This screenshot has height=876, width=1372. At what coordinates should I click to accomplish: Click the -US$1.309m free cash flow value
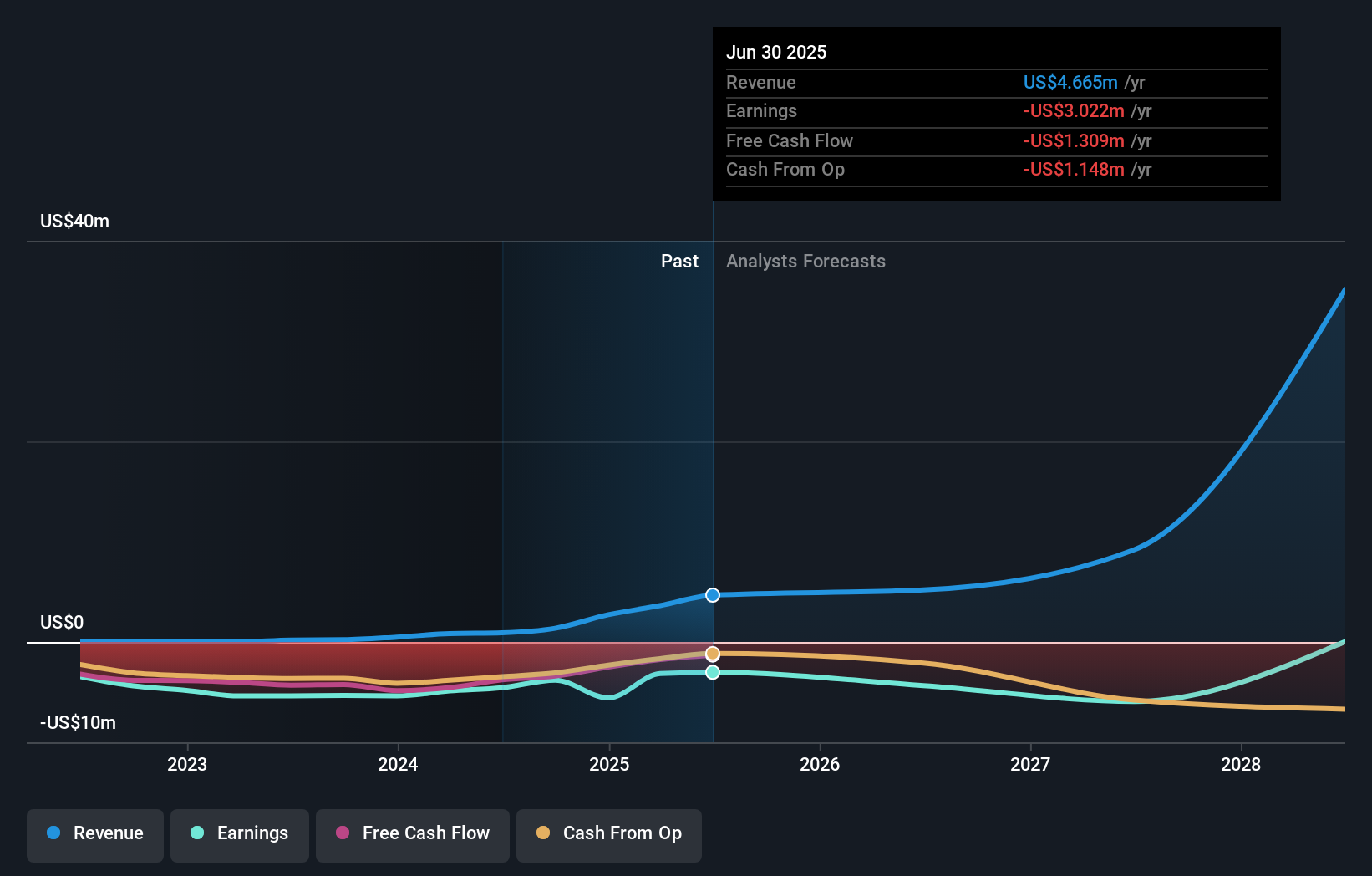1074,140
